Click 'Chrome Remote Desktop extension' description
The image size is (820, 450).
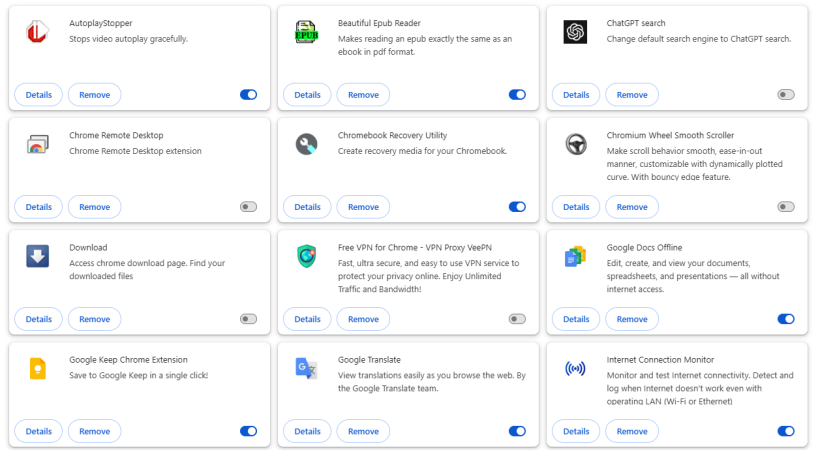click(135, 151)
